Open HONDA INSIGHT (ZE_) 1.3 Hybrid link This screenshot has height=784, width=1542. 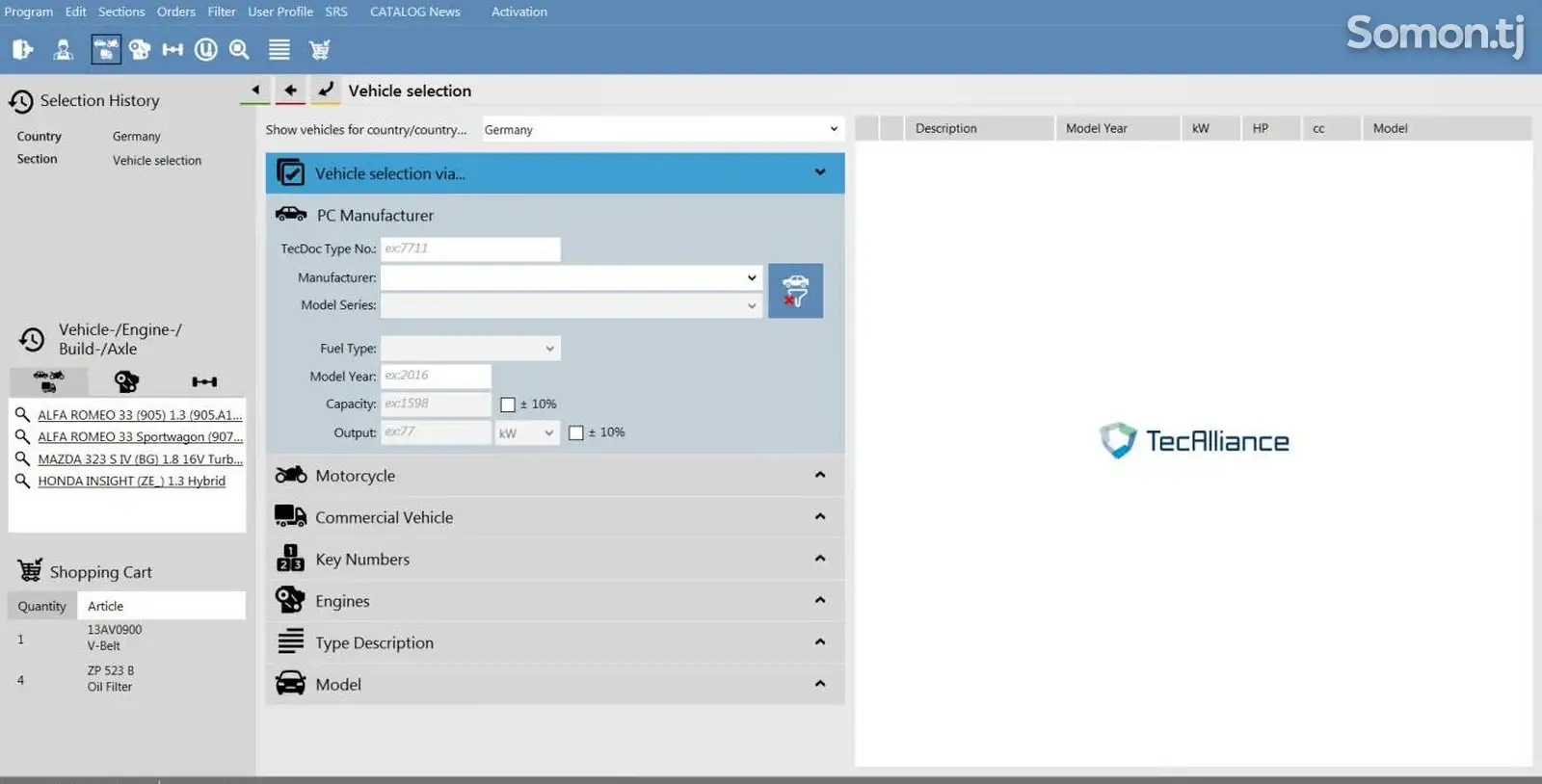132,482
